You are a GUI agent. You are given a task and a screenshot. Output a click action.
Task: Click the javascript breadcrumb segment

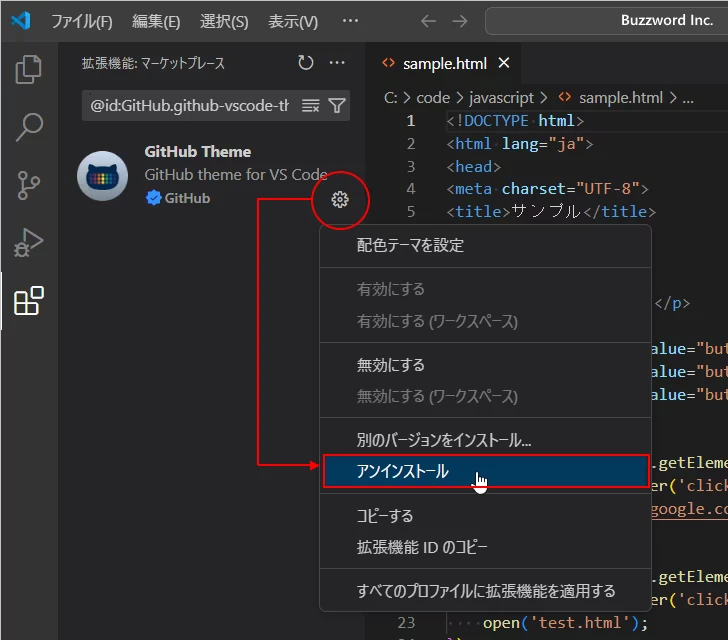click(502, 98)
